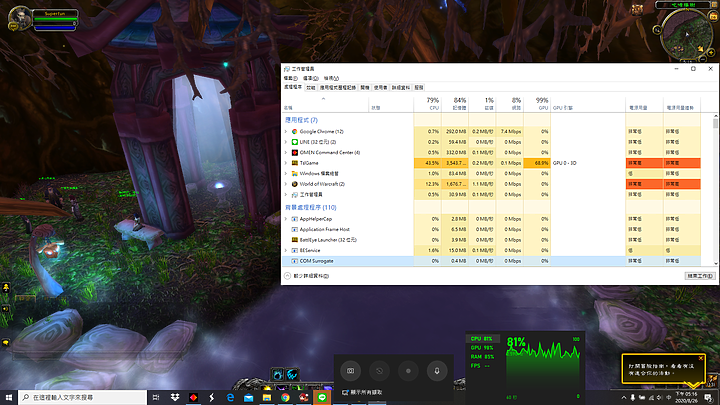Click the TslGame process icon

coord(294,163)
